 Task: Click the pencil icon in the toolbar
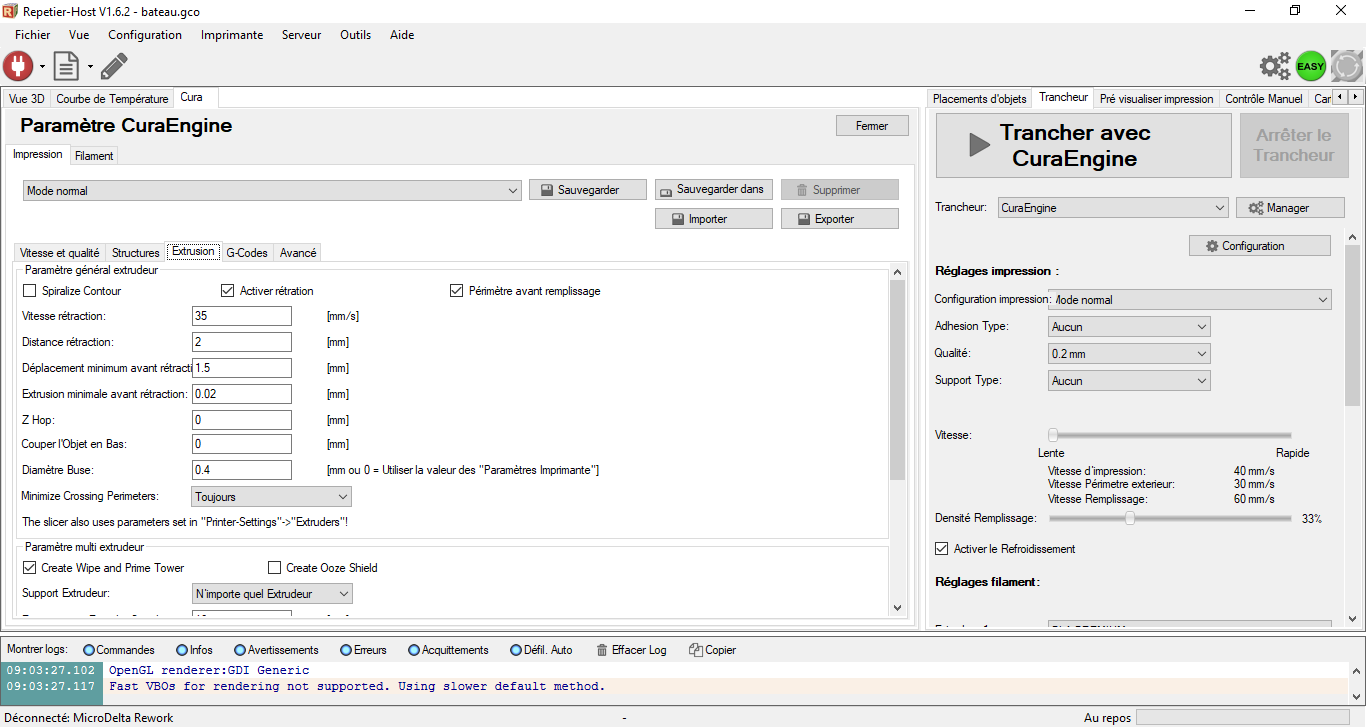[114, 66]
